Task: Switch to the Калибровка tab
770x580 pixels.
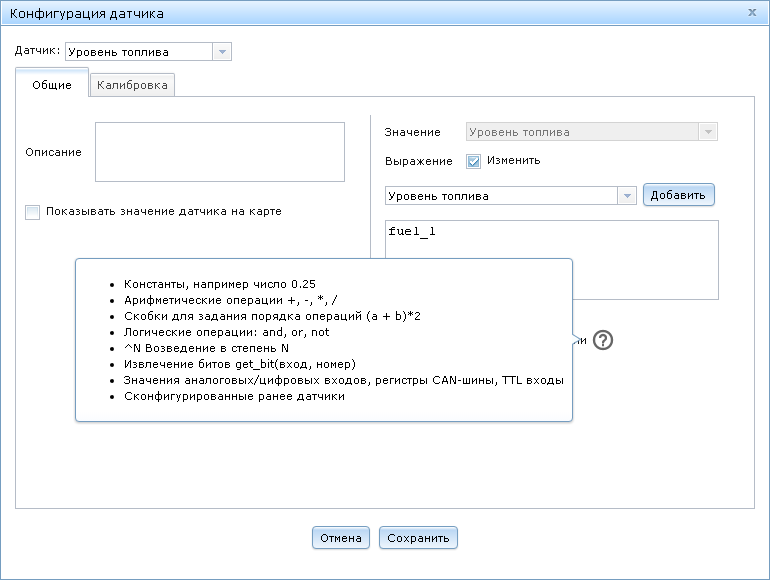Action: click(x=133, y=86)
